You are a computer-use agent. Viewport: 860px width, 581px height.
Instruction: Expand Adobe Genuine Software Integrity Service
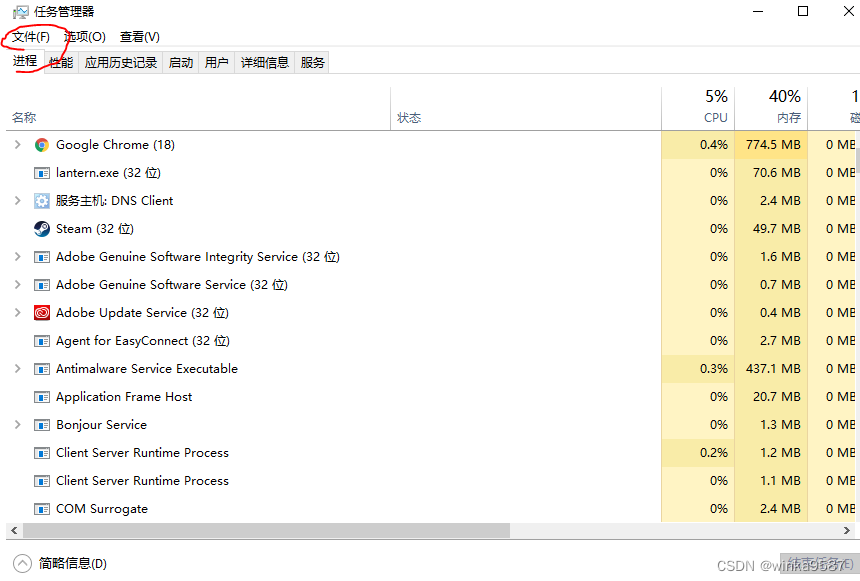[x=18, y=257]
